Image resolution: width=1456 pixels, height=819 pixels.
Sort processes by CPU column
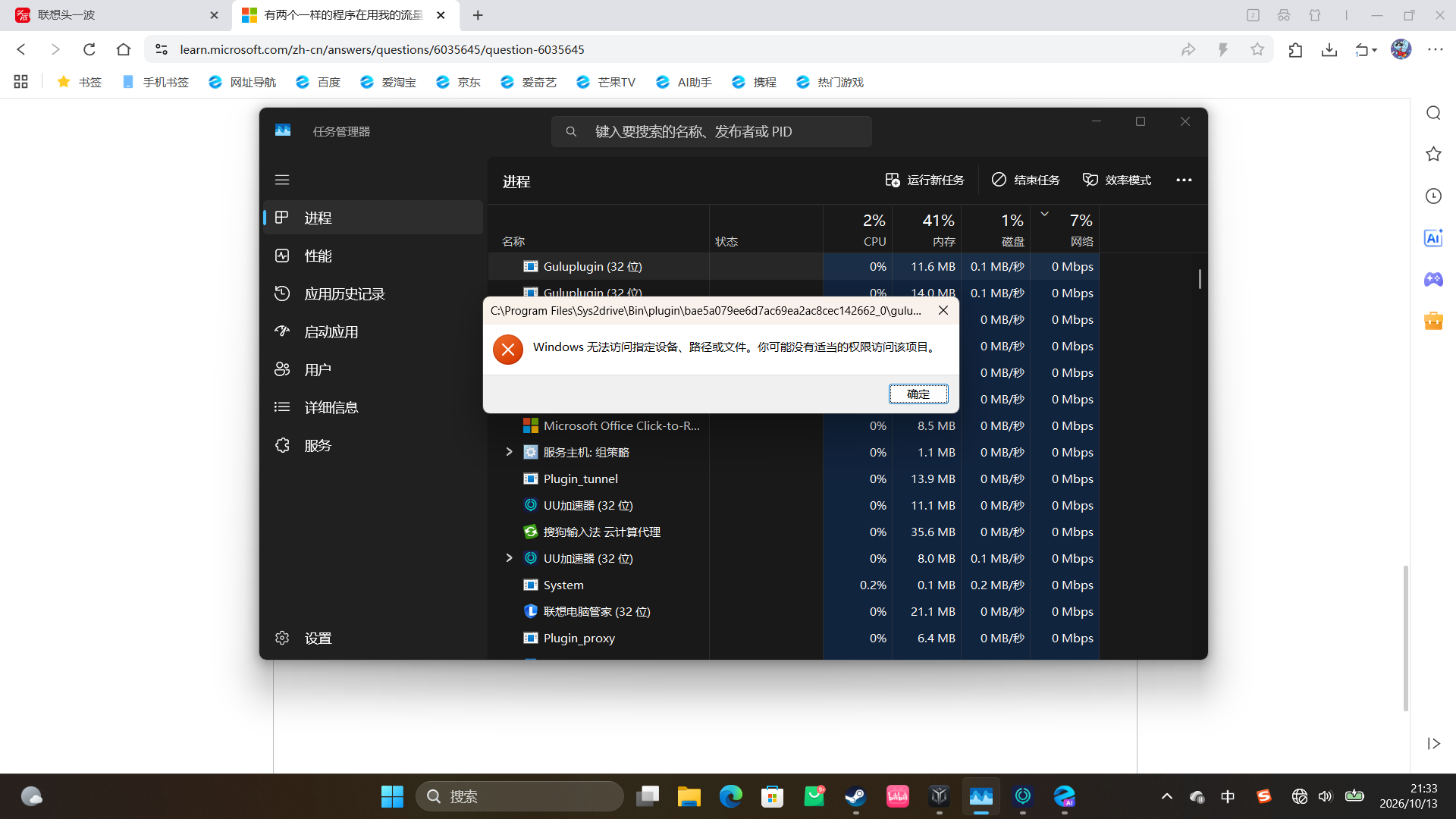858,229
